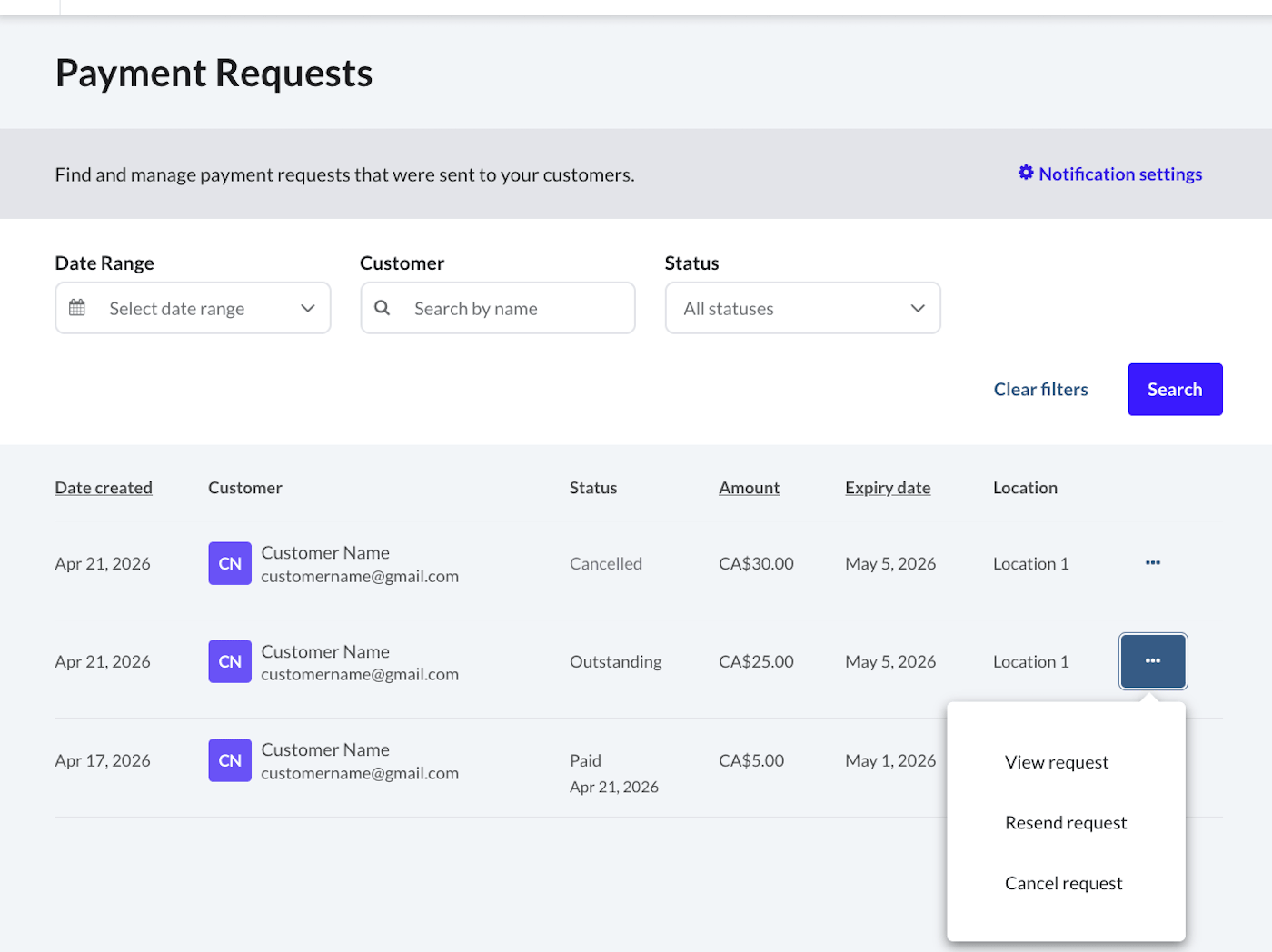Viewport: 1272px width, 952px height.
Task: Click the CN avatar on the Cancelled row
Action: (x=229, y=563)
